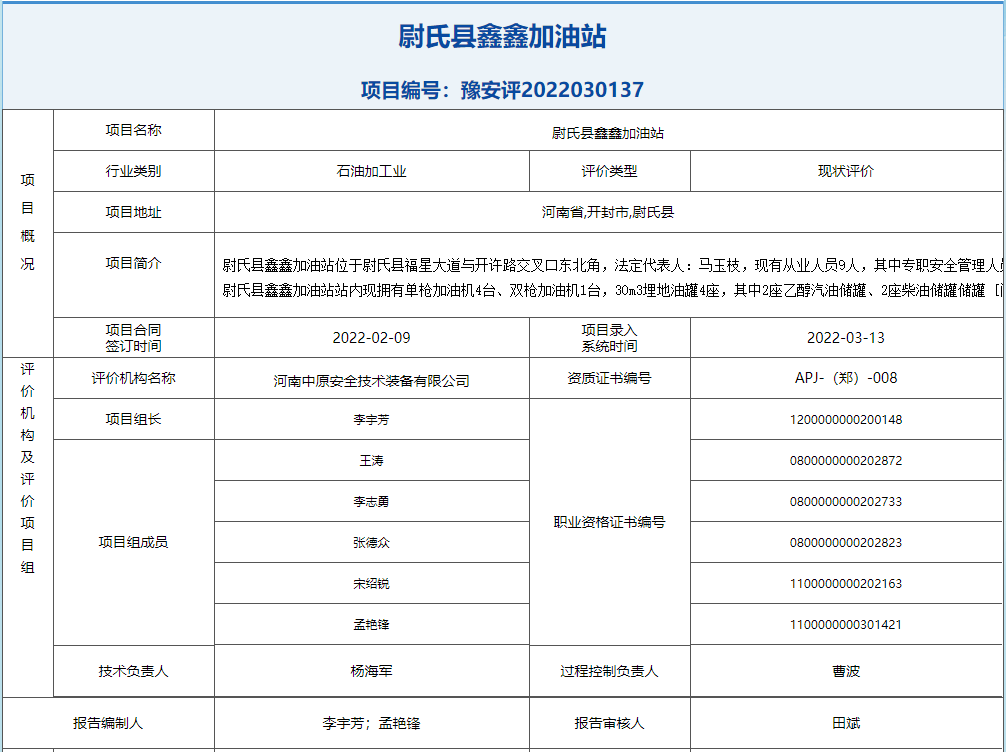Image resolution: width=1006 pixels, height=752 pixels.
Task: Select address 河南省,开封市,尉氏县
Action: tap(608, 212)
